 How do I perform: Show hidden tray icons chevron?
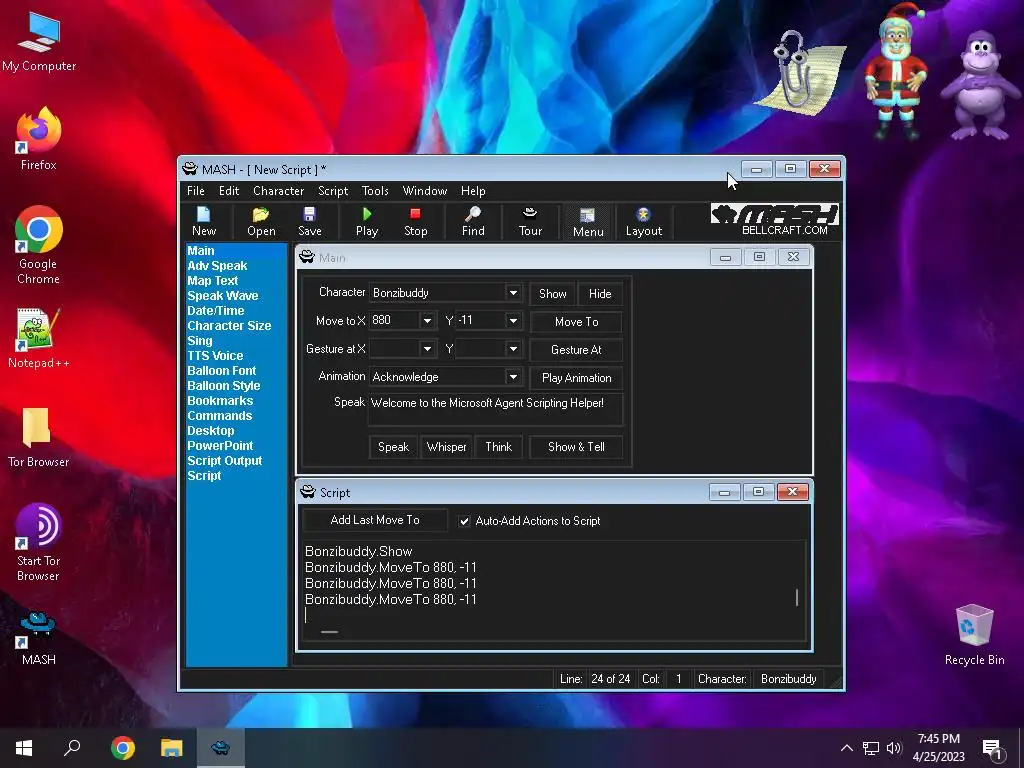coord(846,748)
